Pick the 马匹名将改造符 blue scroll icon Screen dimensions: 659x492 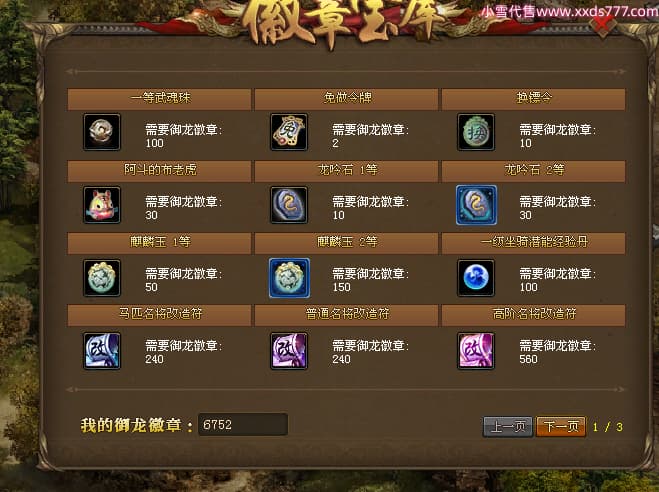102,351
